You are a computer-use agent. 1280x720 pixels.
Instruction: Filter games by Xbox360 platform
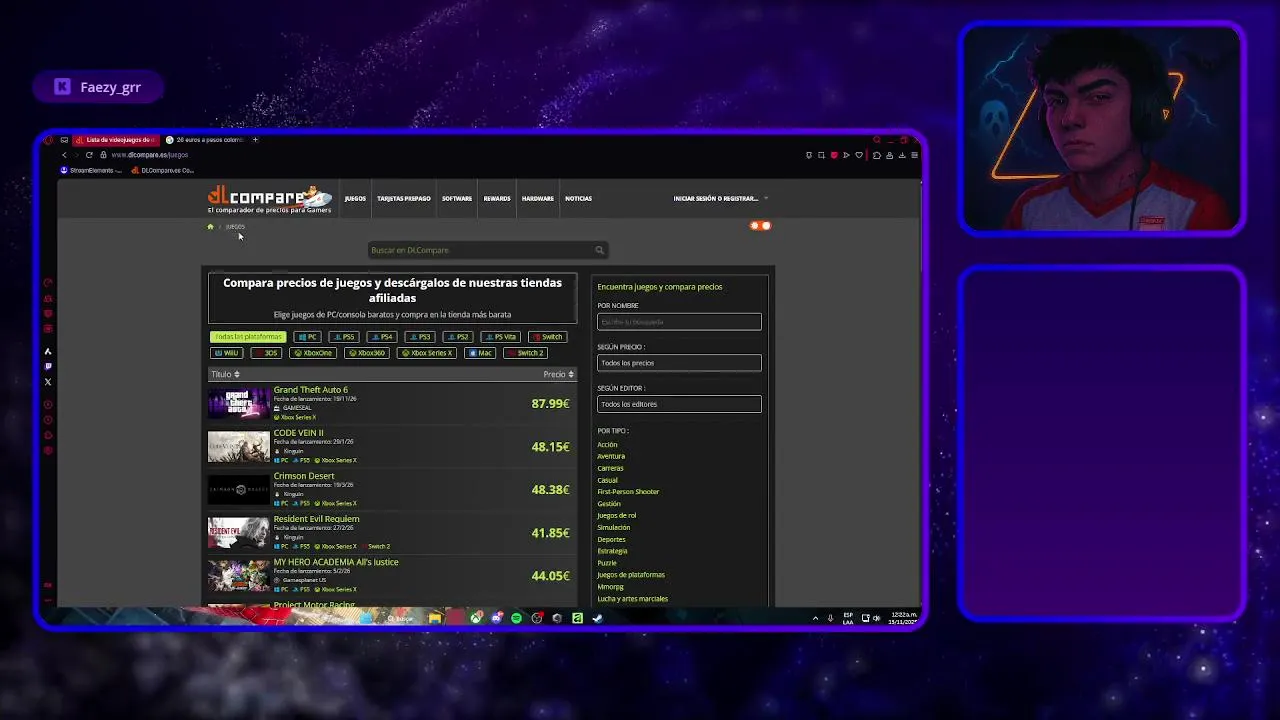[367, 353]
